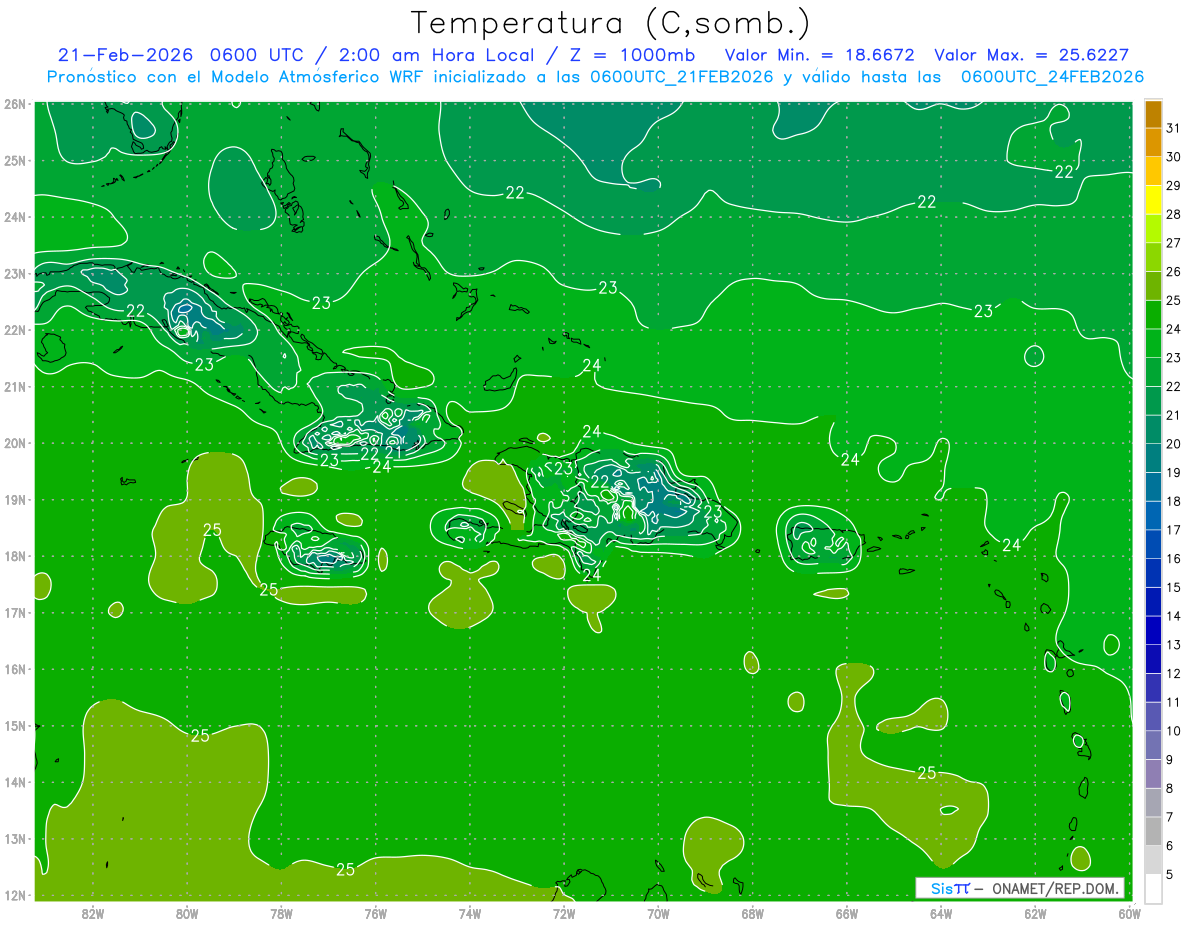Image resolution: width=1200 pixels, height=927 pixels.
Task: Click the 26N latitude axis label
Action: [14, 104]
